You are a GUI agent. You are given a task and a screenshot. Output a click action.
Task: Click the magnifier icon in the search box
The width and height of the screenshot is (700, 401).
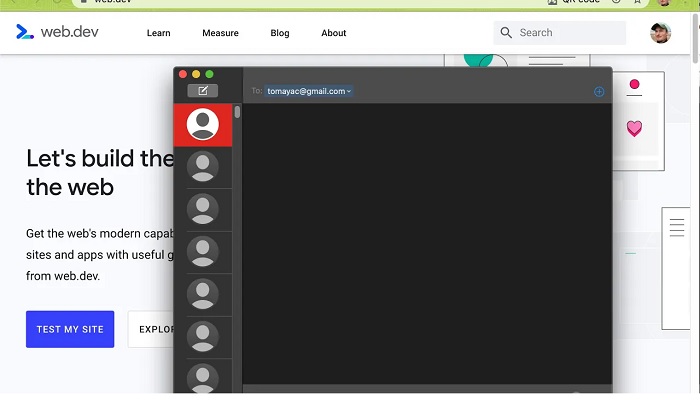pos(506,33)
